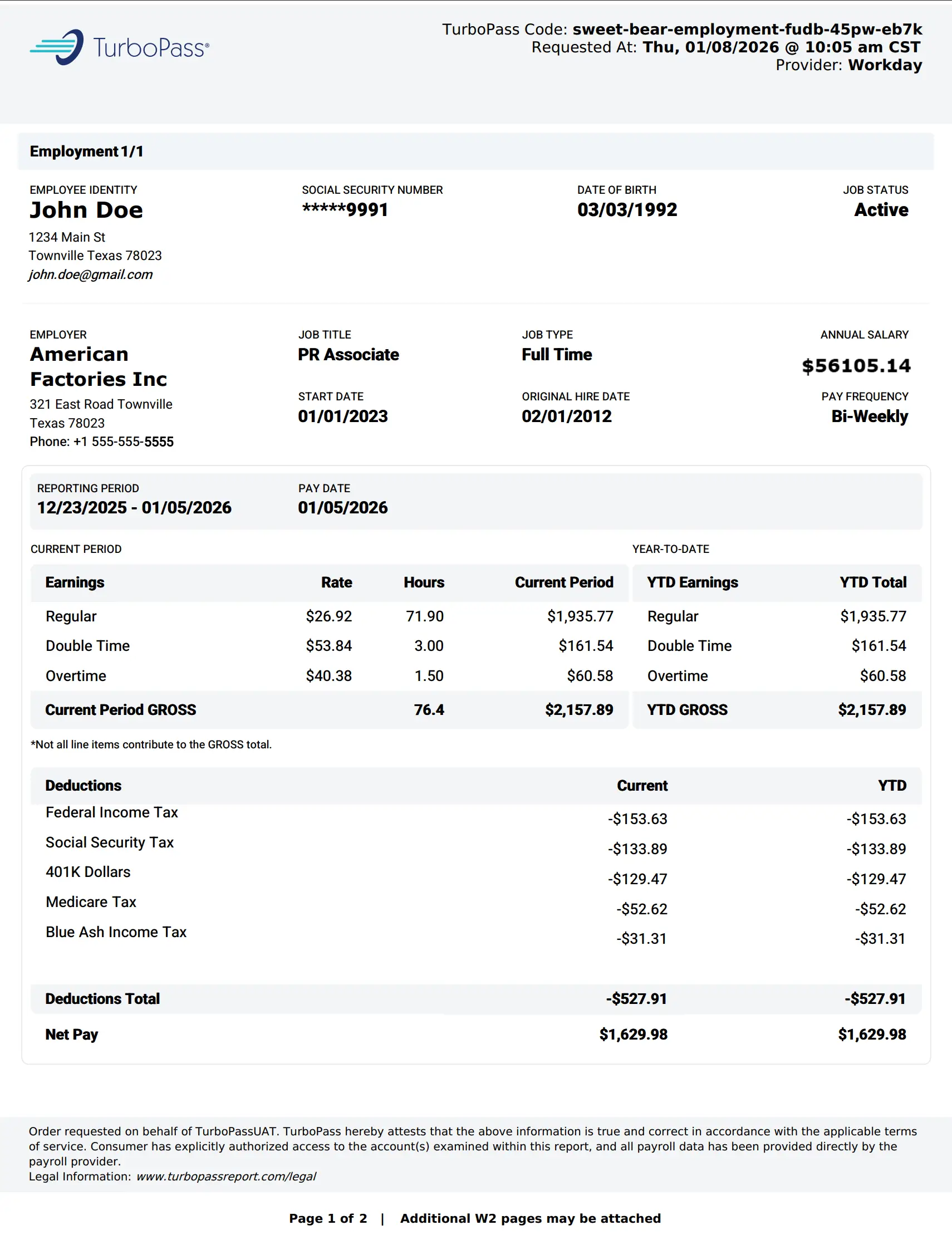This screenshot has height=1235, width=952.
Task: Click the Regular earnings row
Action: click(x=71, y=616)
